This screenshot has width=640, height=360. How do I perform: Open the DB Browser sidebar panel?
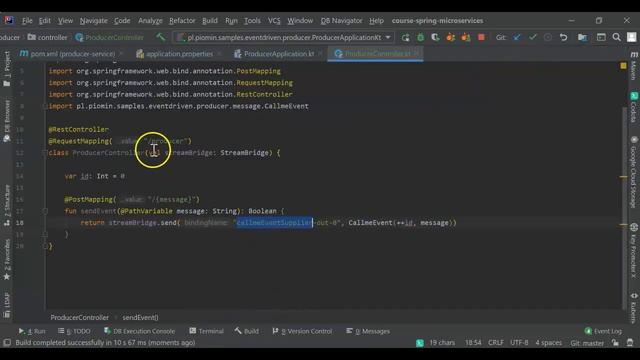click(x=7, y=121)
